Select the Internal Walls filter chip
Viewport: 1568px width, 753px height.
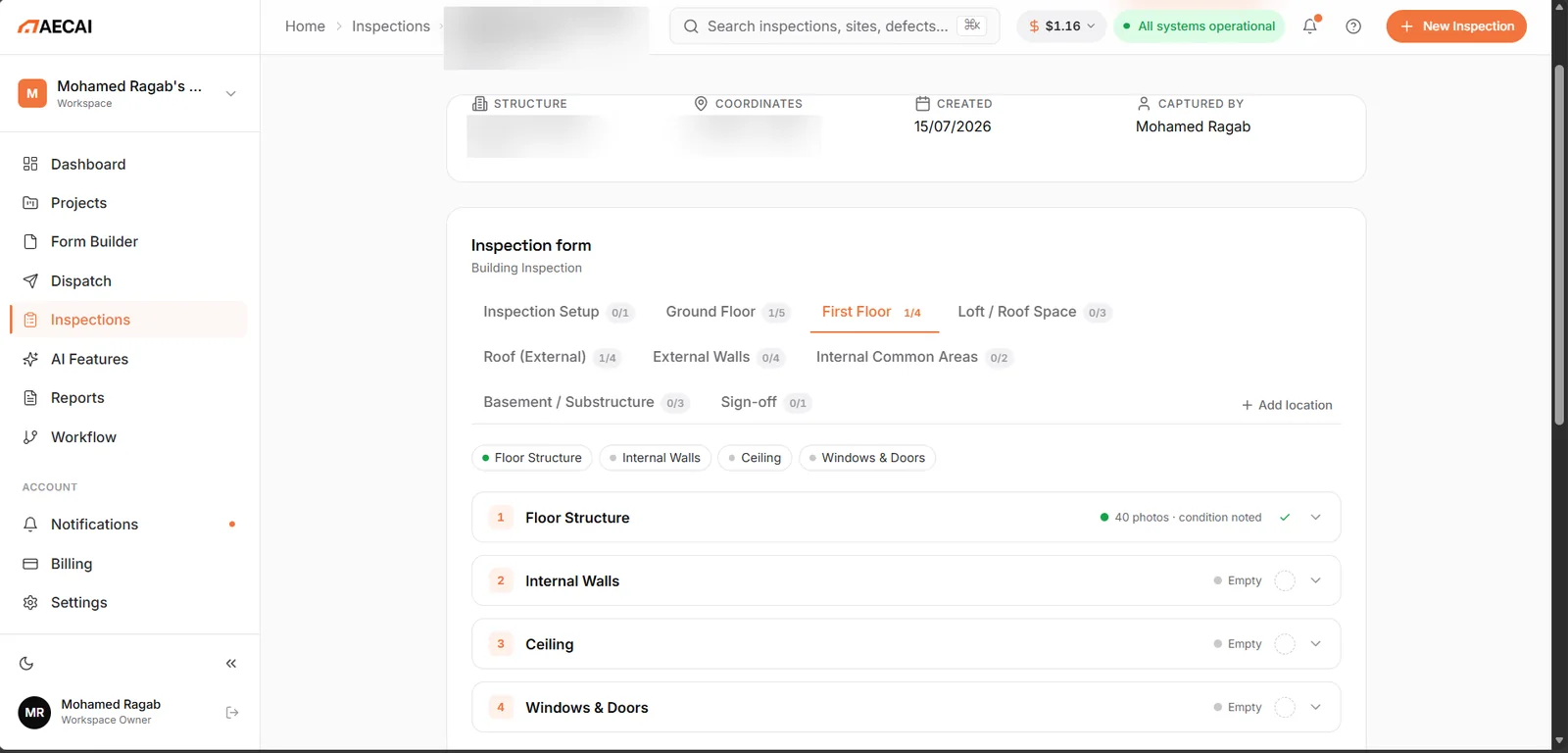pyautogui.click(x=655, y=458)
